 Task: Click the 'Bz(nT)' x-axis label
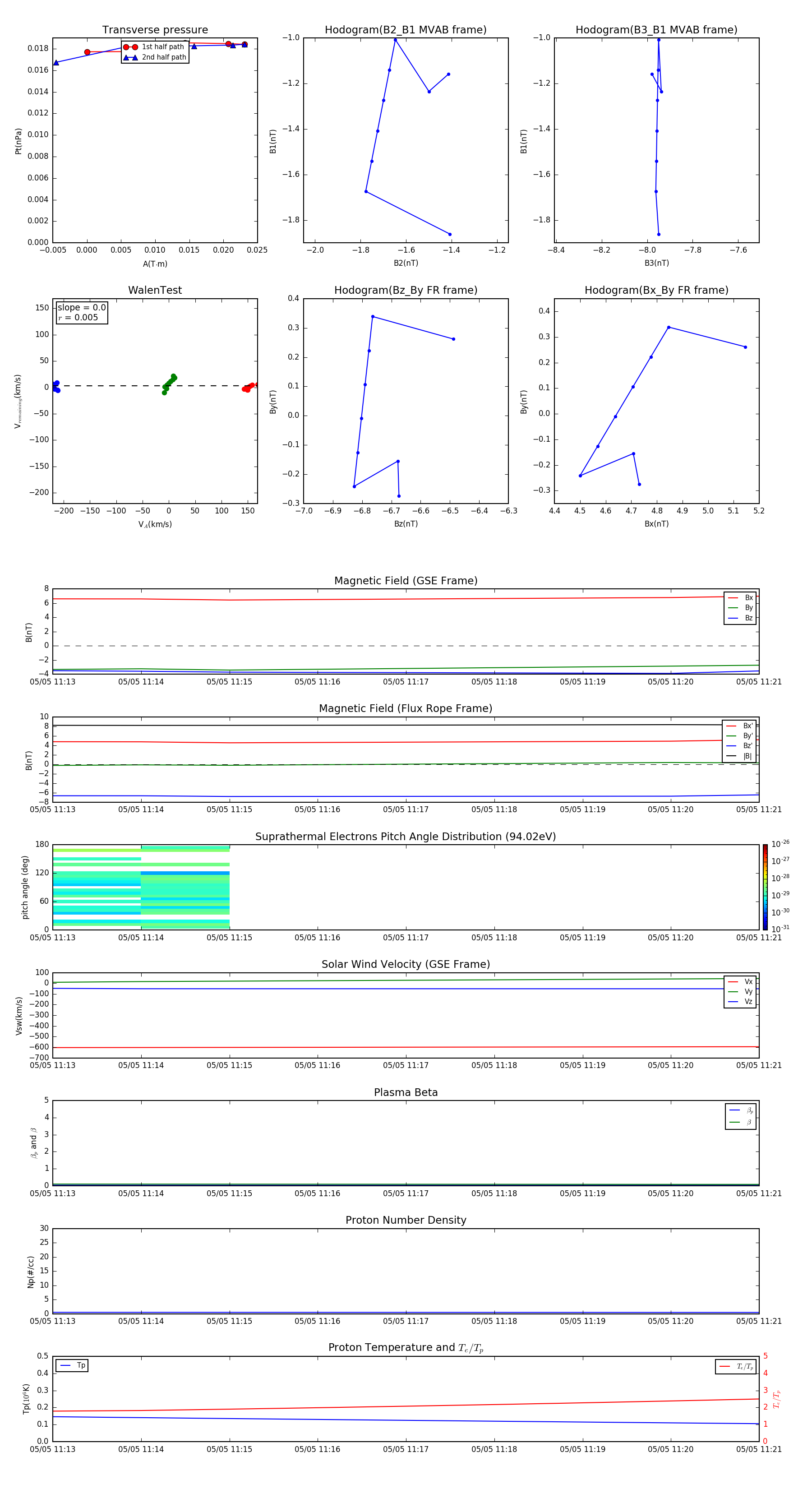pos(406,524)
